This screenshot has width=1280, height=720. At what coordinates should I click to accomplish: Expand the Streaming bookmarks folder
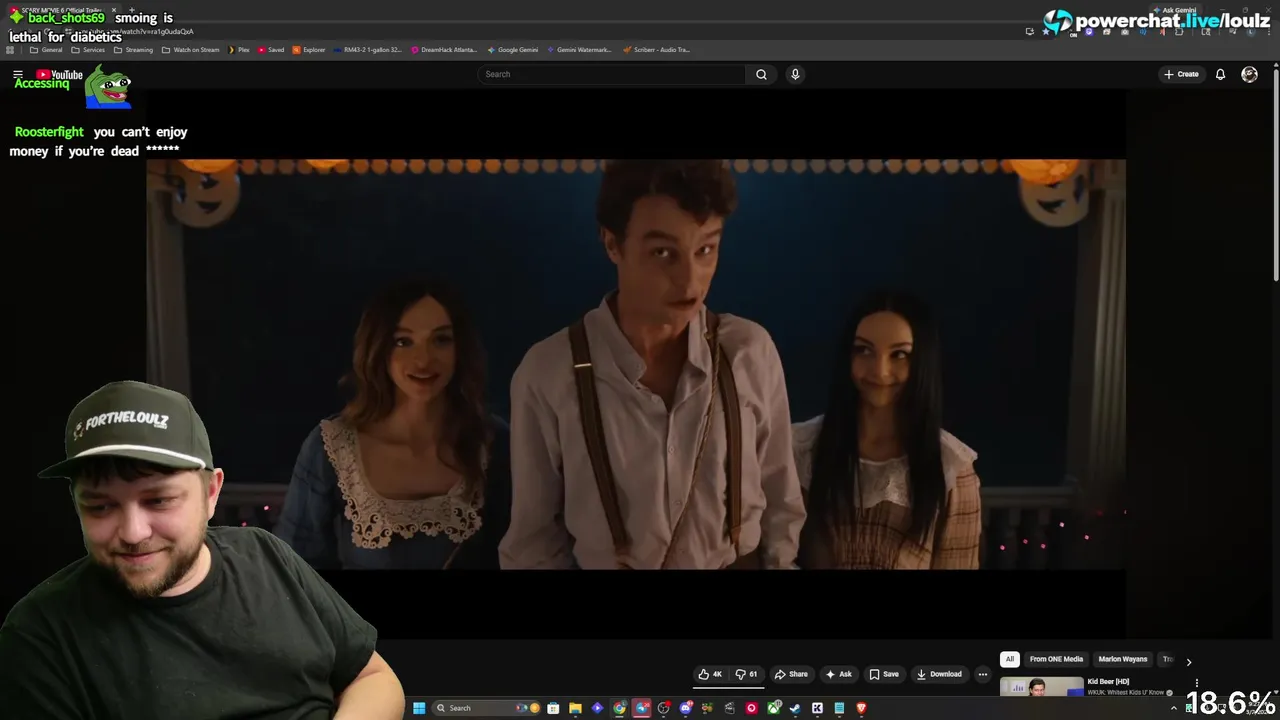click(x=133, y=50)
